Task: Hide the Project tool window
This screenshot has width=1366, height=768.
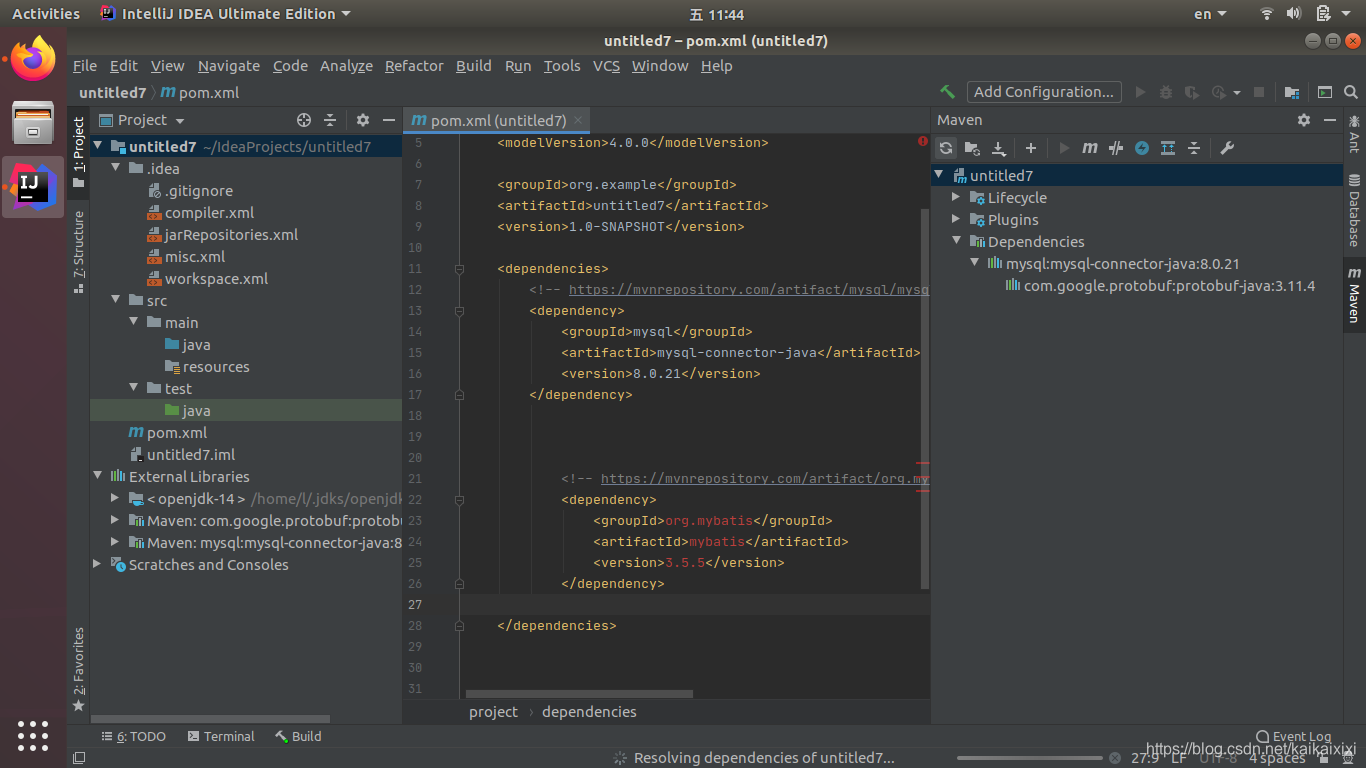Action: point(389,120)
